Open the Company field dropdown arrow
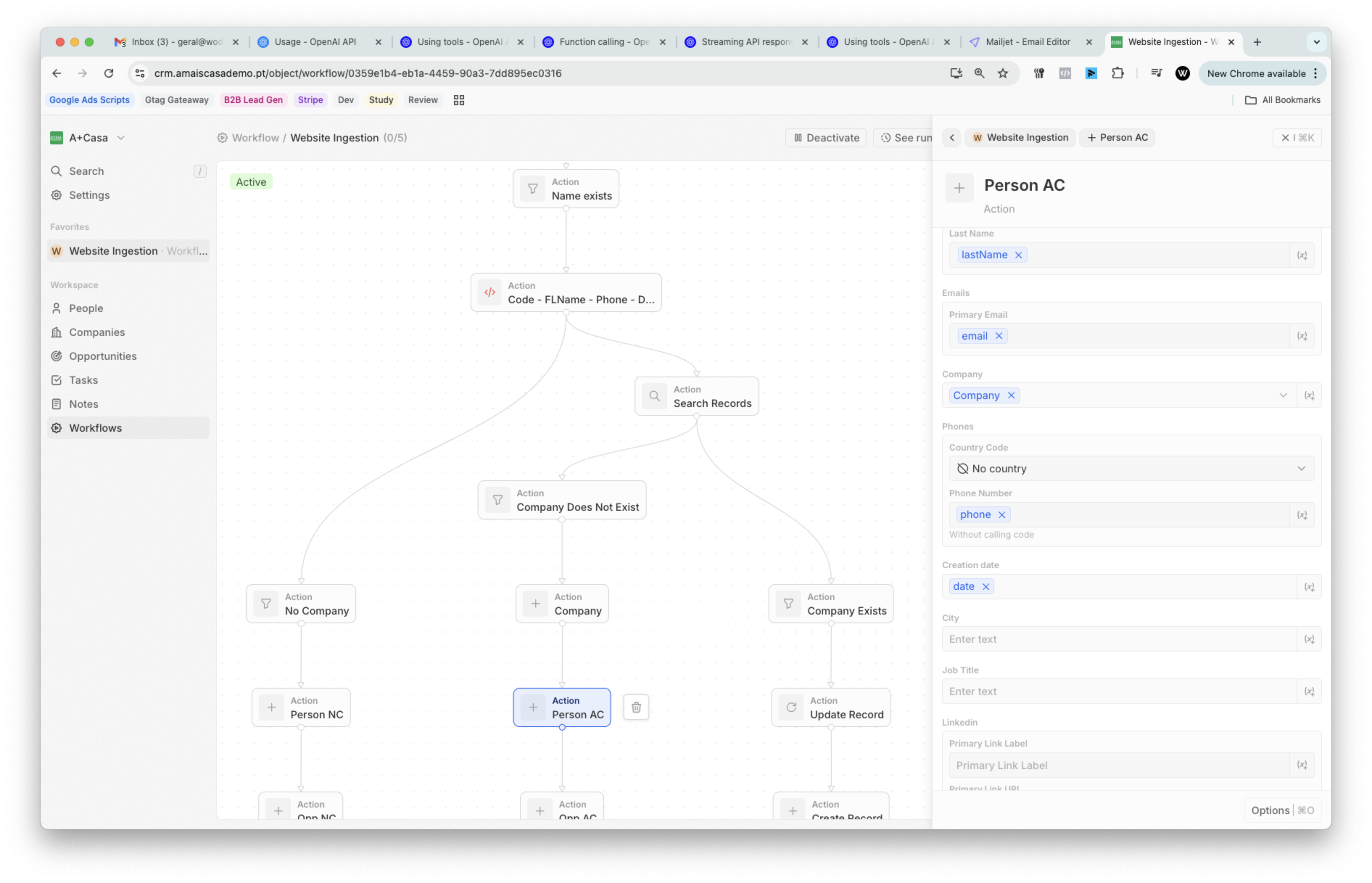 pos(1282,396)
